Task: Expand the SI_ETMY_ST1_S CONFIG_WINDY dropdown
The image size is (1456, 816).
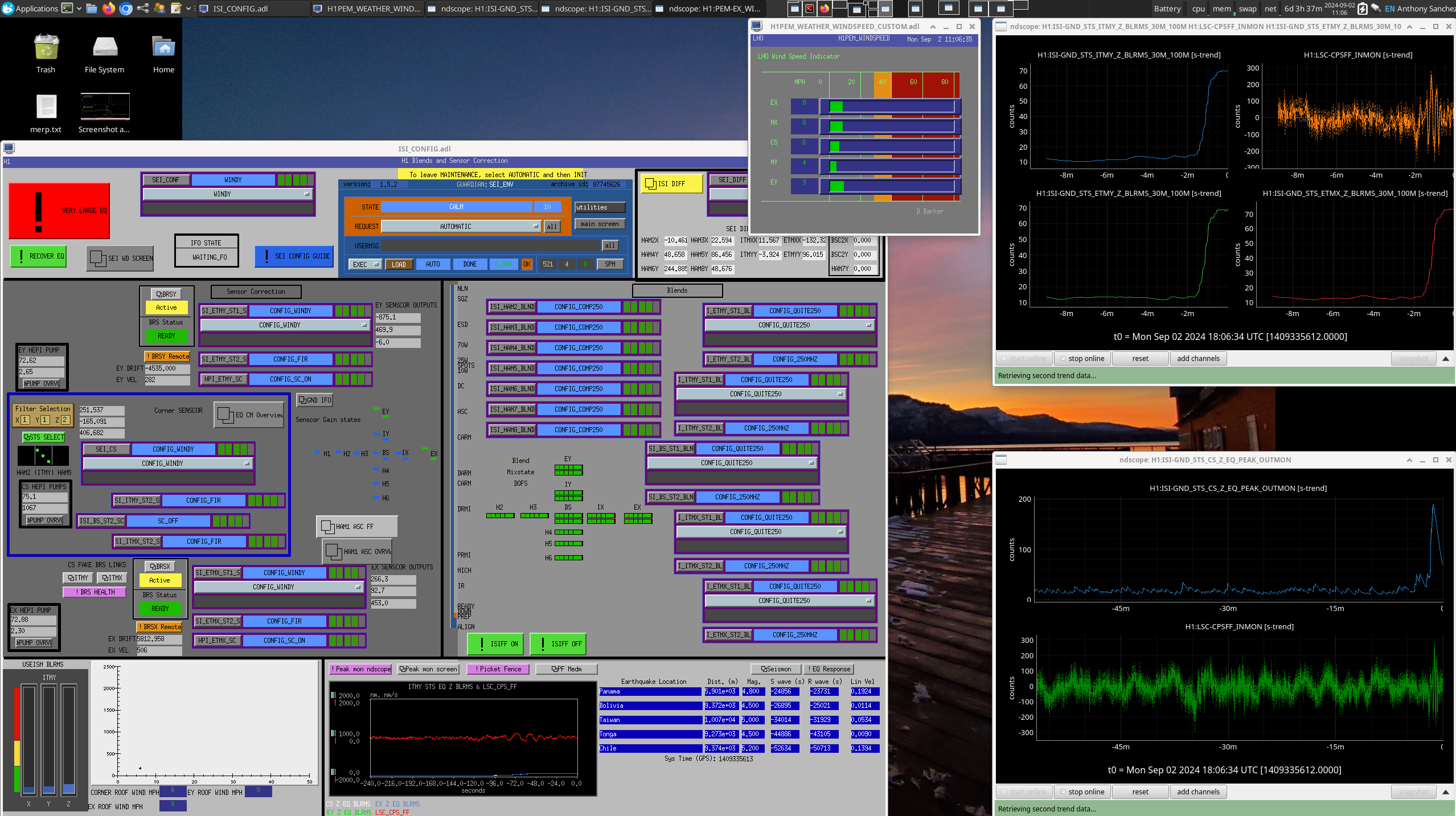Action: [x=285, y=325]
